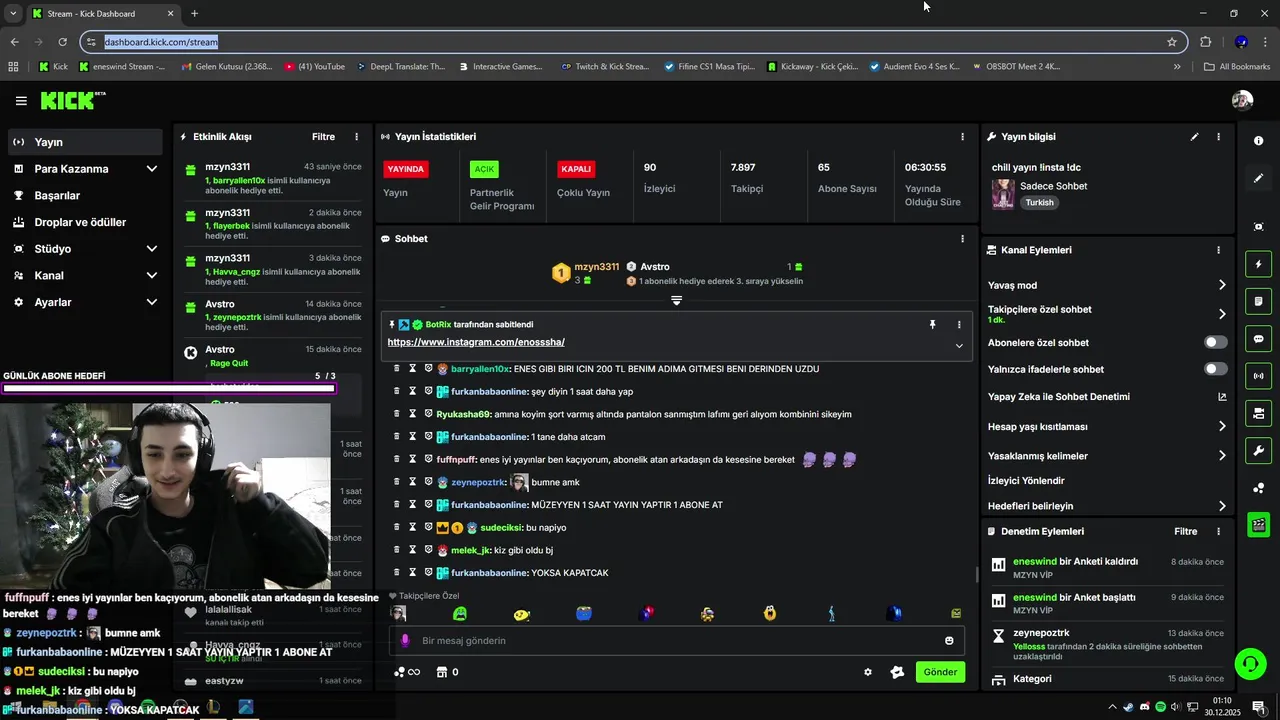Open the Yayın bilgisi three-dot menu

click(1218, 137)
